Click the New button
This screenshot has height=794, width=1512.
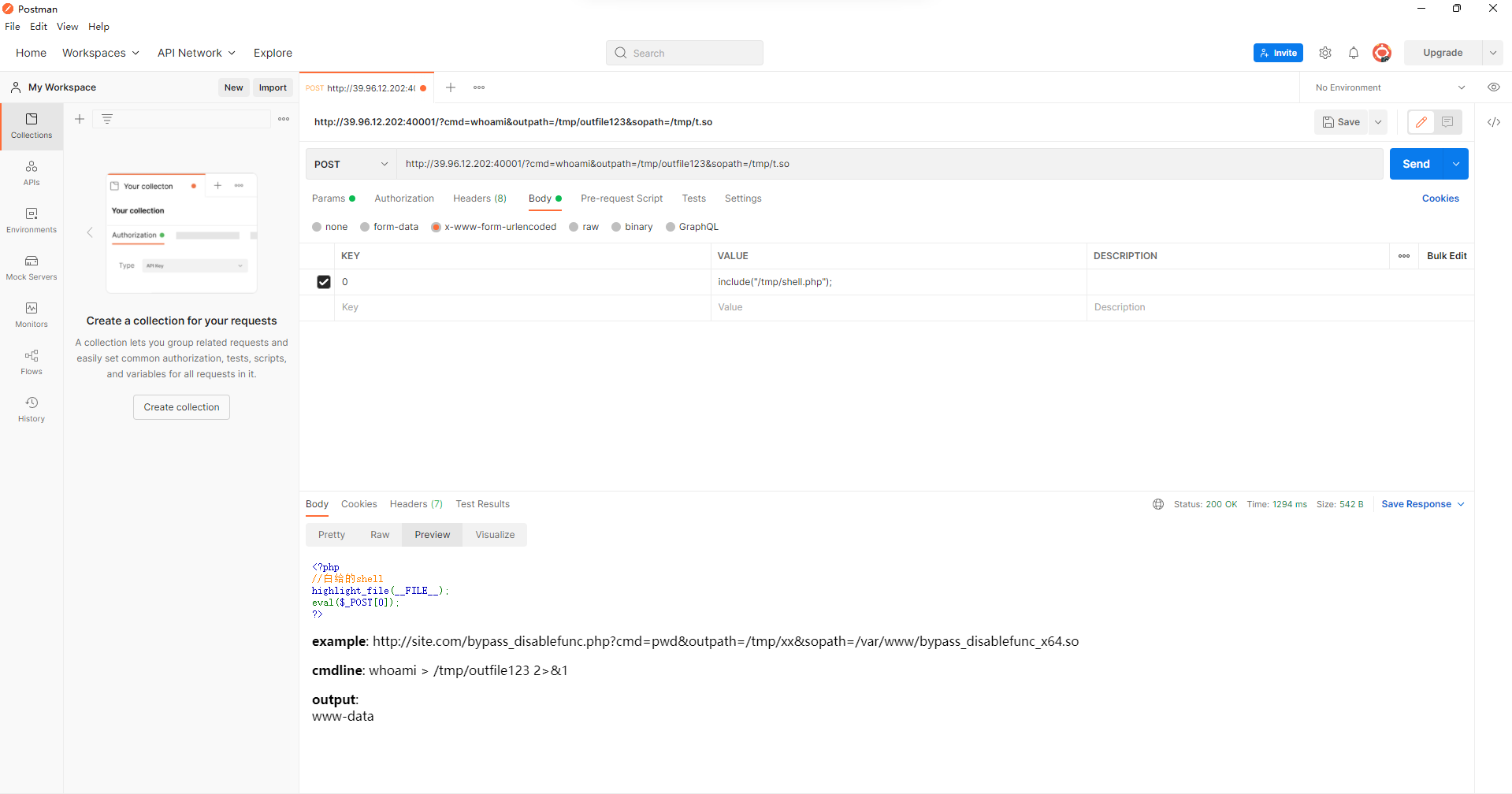[233, 87]
